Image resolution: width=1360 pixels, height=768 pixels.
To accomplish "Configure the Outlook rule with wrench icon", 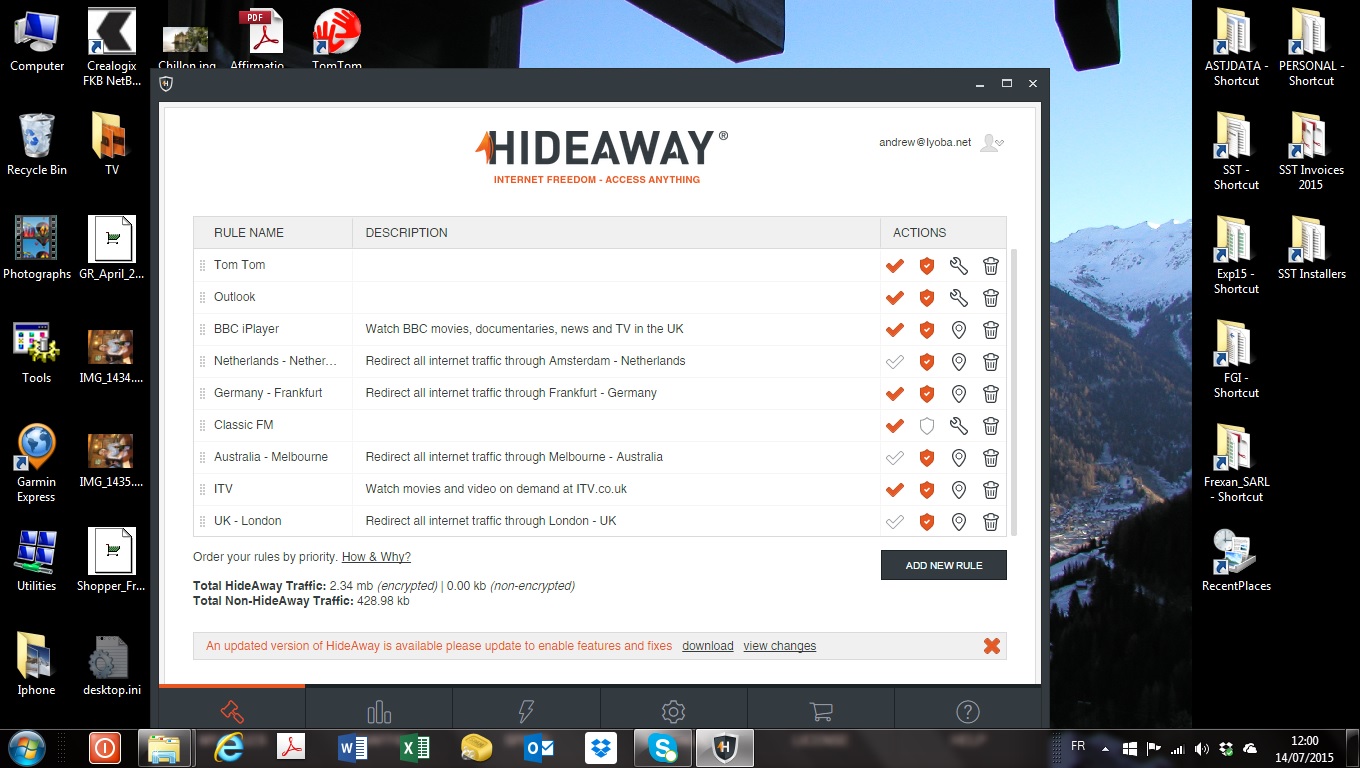I will [958, 298].
